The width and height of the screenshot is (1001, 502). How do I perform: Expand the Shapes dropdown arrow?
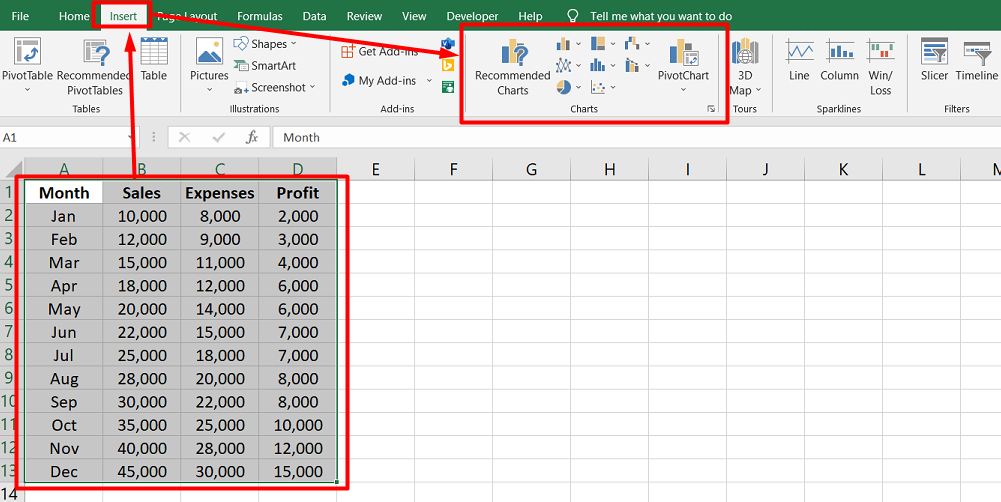[294, 44]
